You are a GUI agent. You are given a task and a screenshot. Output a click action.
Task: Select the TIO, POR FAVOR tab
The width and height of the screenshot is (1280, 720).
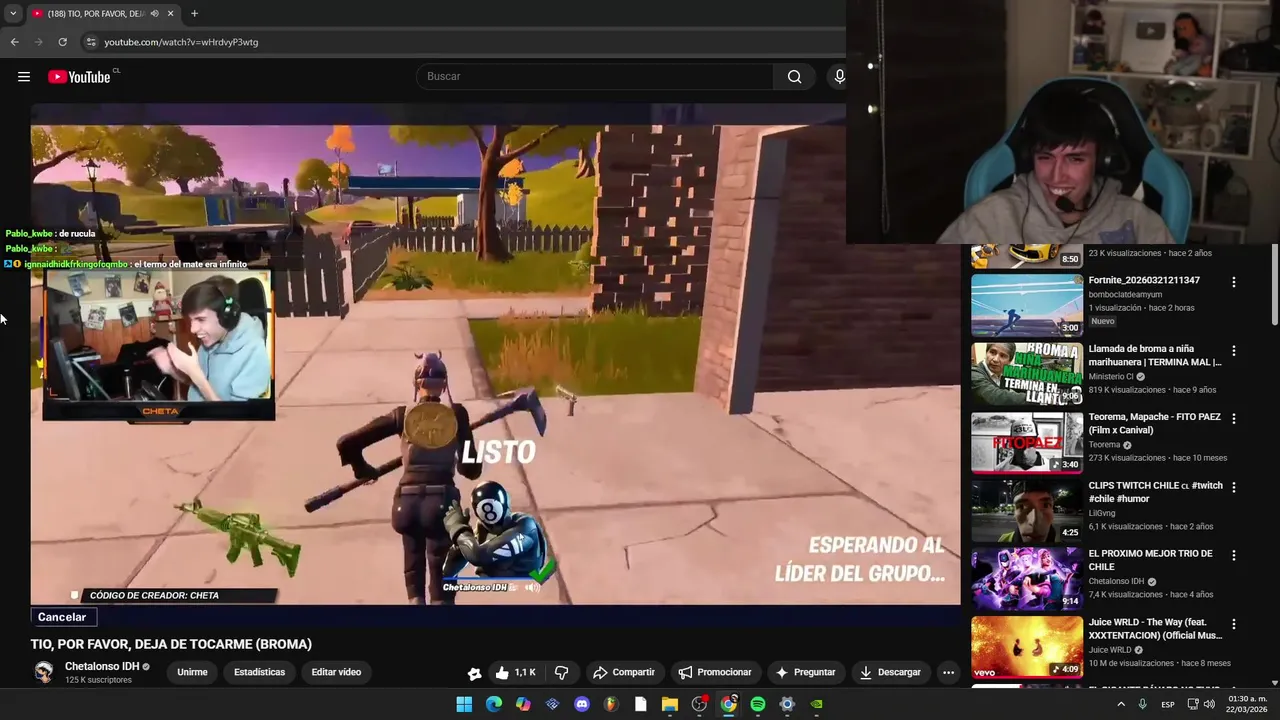[x=95, y=14]
